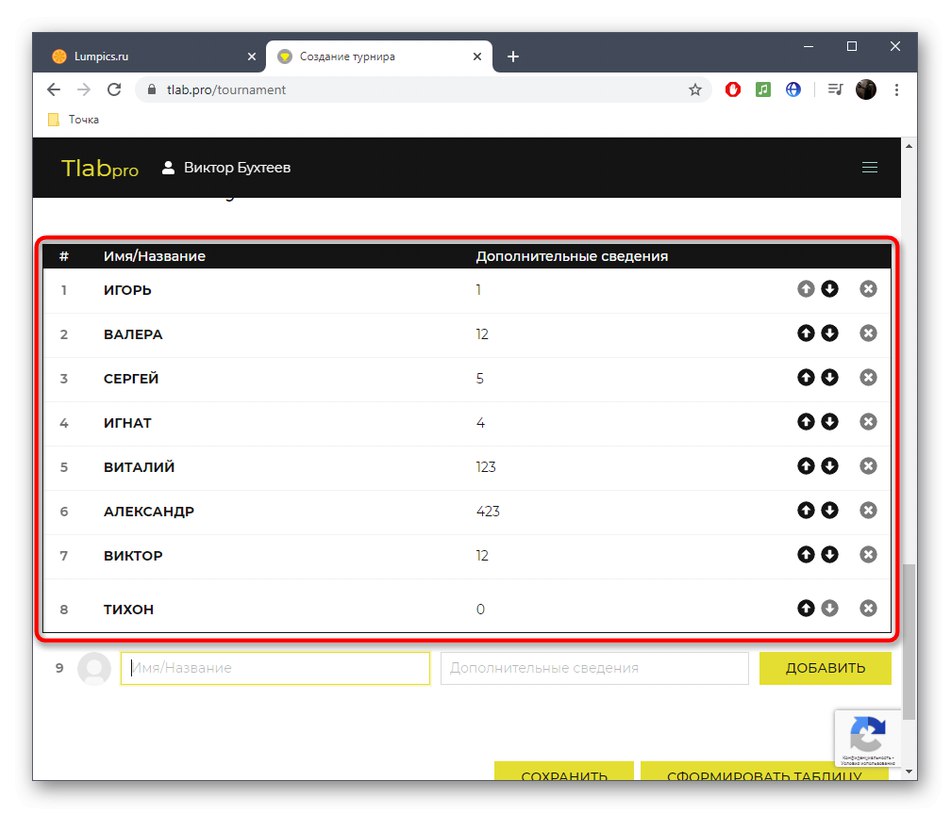
Task: Shift ИГНАТ down one row
Action: click(829, 422)
